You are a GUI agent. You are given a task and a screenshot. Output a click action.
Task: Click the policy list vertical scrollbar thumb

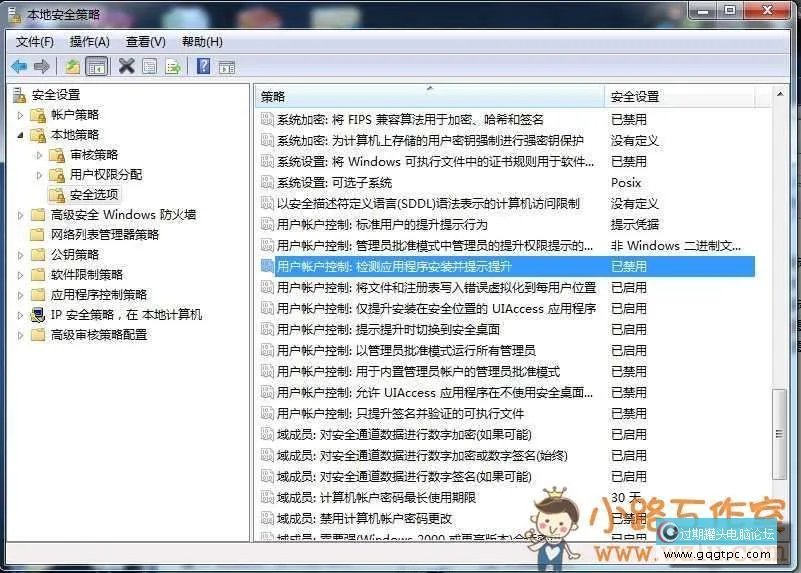point(779,434)
